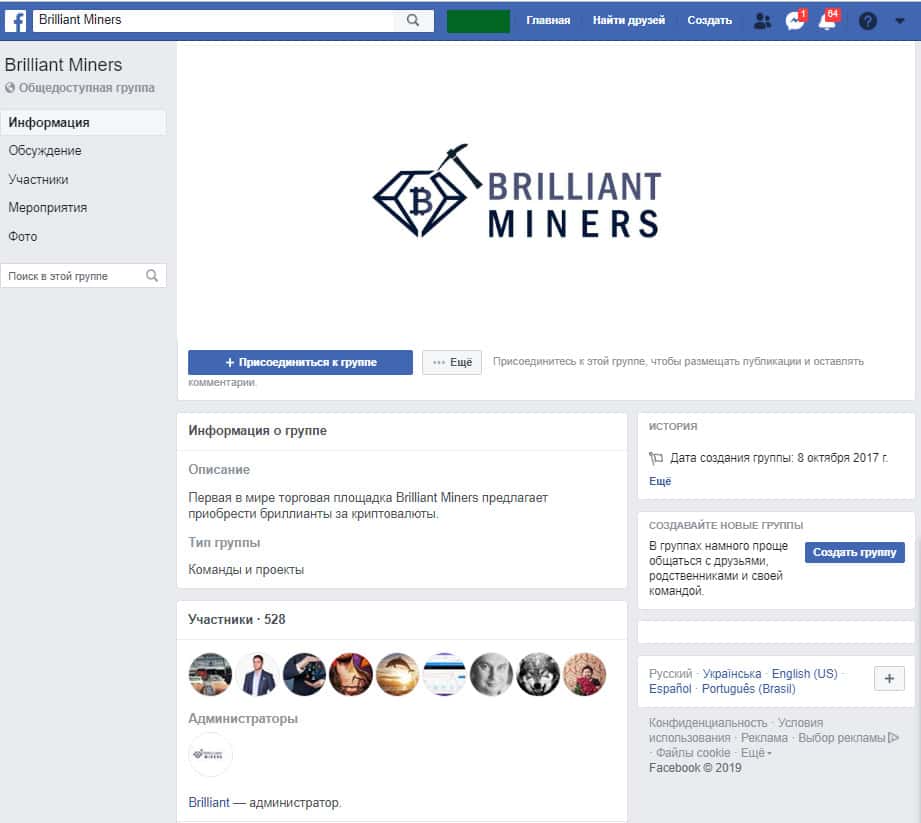Open the Ещё button next to join

tap(452, 362)
